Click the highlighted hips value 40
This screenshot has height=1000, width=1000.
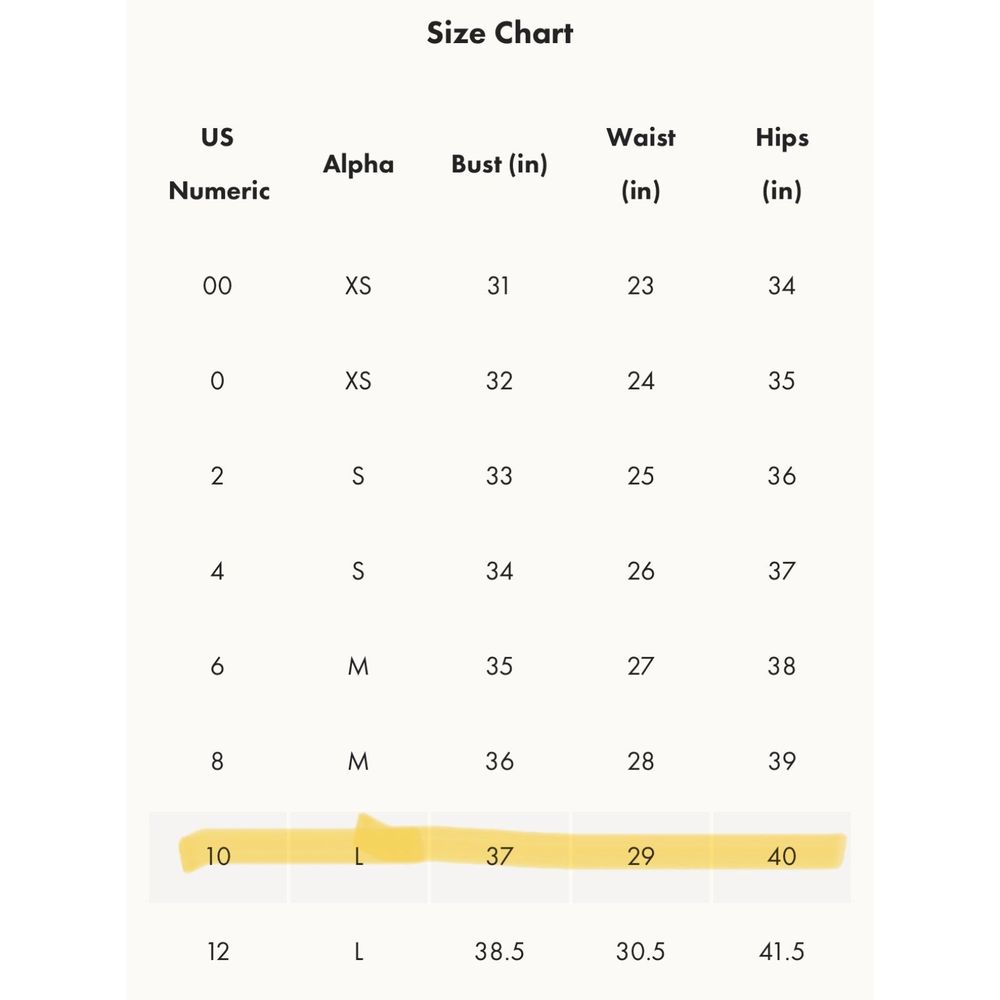pyautogui.click(x=781, y=856)
